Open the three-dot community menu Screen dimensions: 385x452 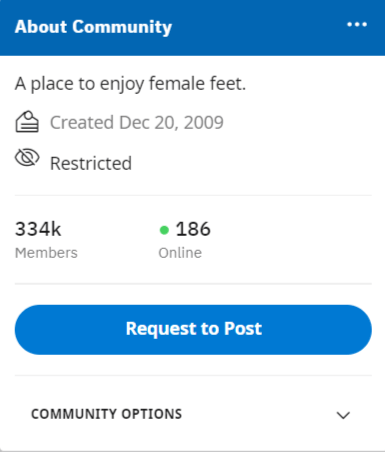pos(357,24)
